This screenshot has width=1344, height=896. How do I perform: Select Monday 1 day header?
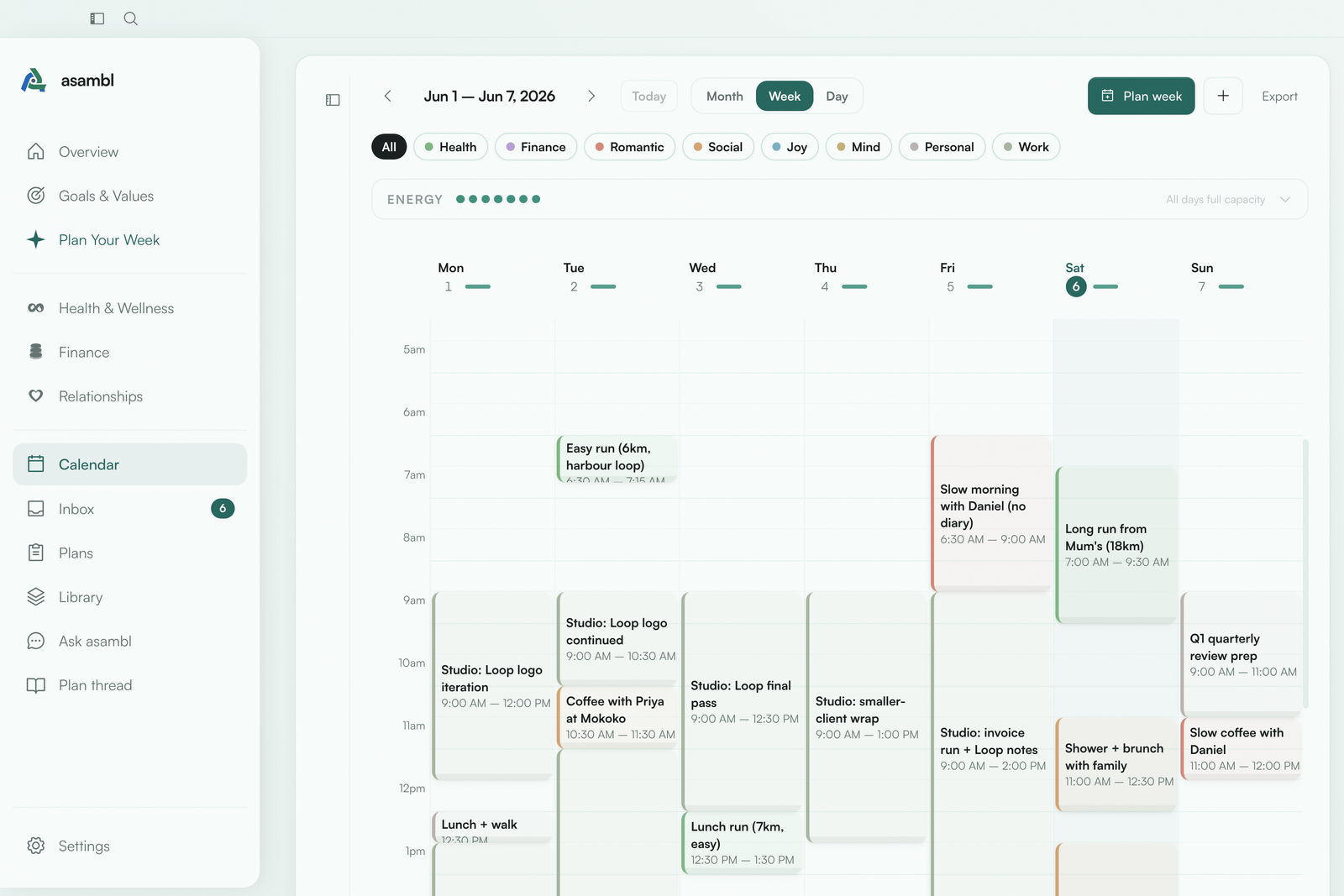(464, 278)
